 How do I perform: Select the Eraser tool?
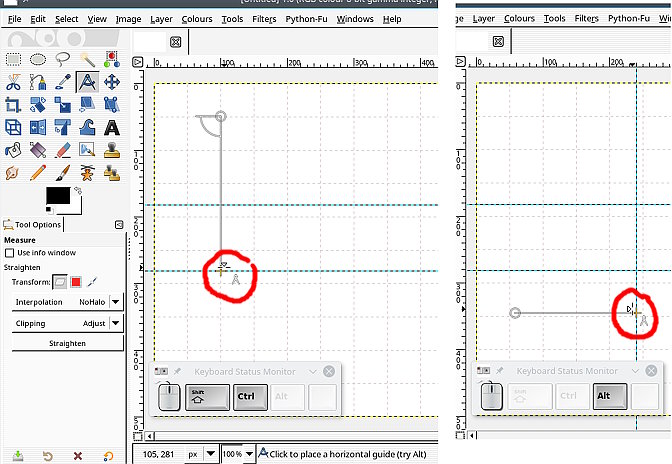click(x=63, y=150)
